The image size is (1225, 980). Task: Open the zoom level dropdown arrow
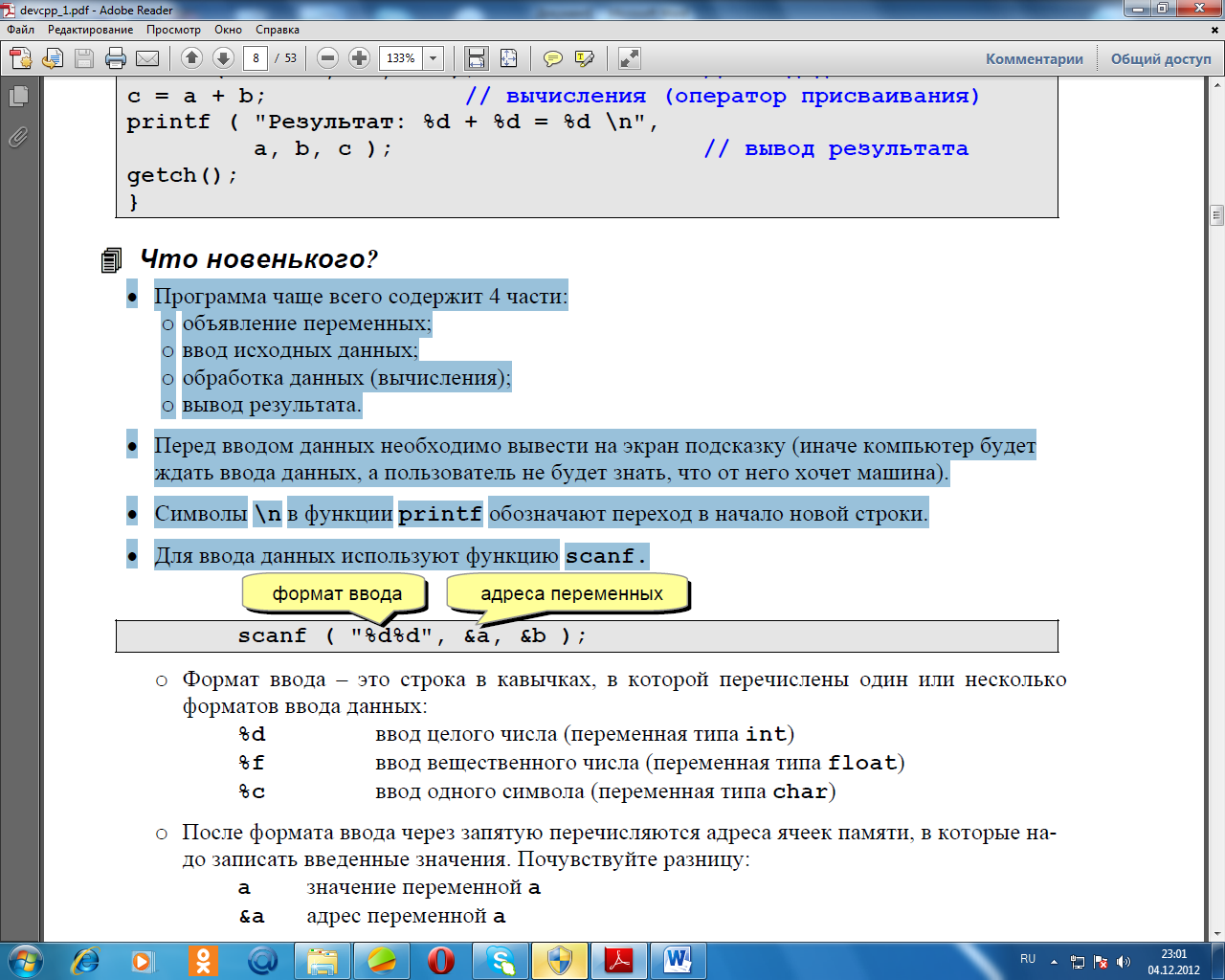click(433, 58)
